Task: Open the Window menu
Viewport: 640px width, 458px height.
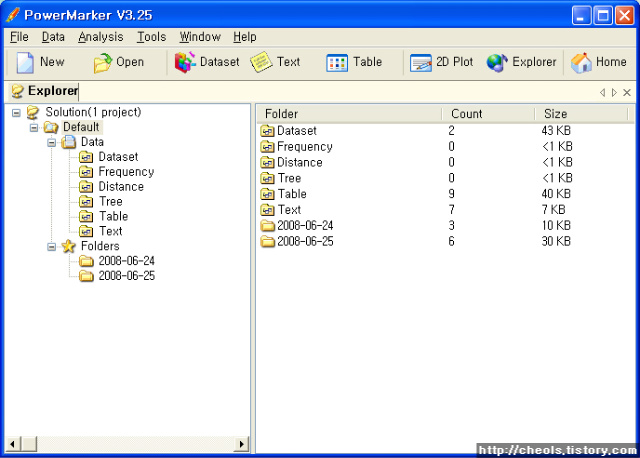Action: 200,37
